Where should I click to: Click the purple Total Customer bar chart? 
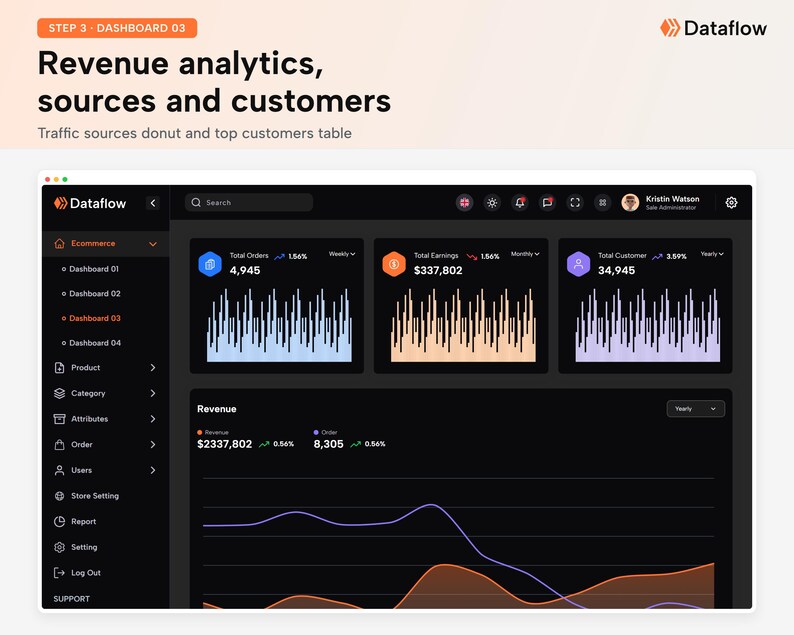(x=648, y=325)
